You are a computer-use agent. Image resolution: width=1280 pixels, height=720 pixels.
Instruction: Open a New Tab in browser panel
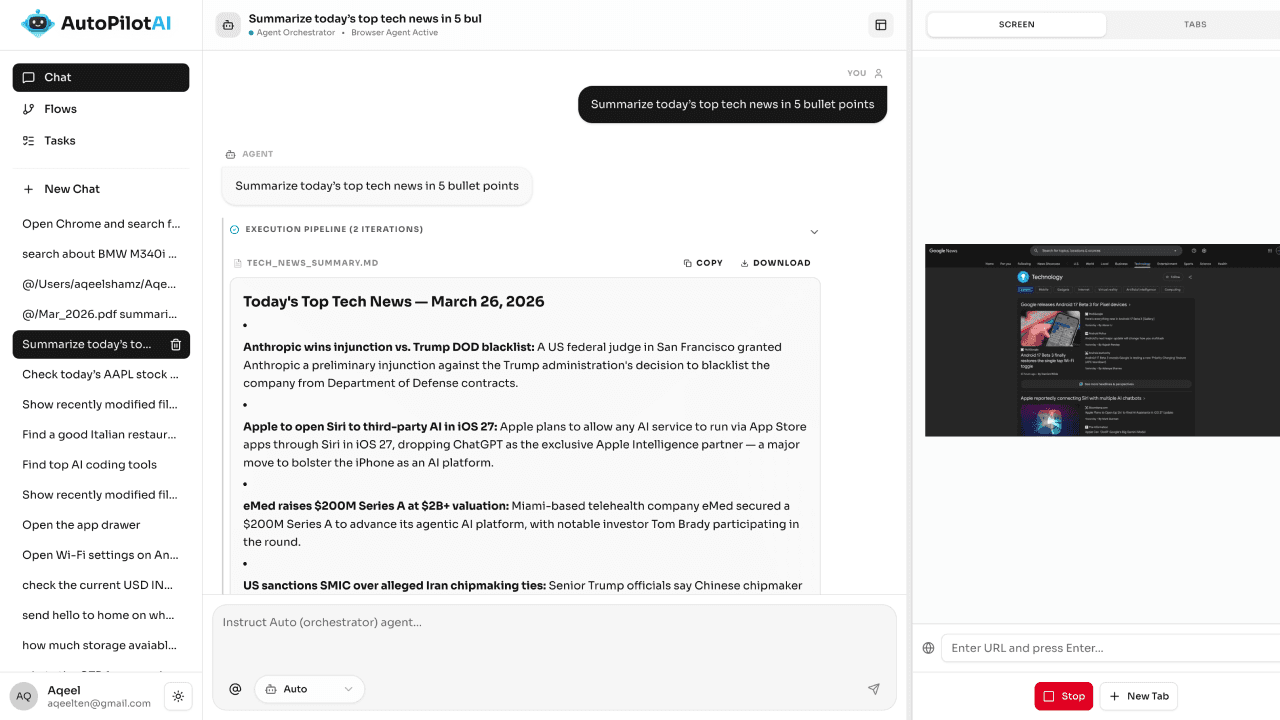[x=1139, y=696]
